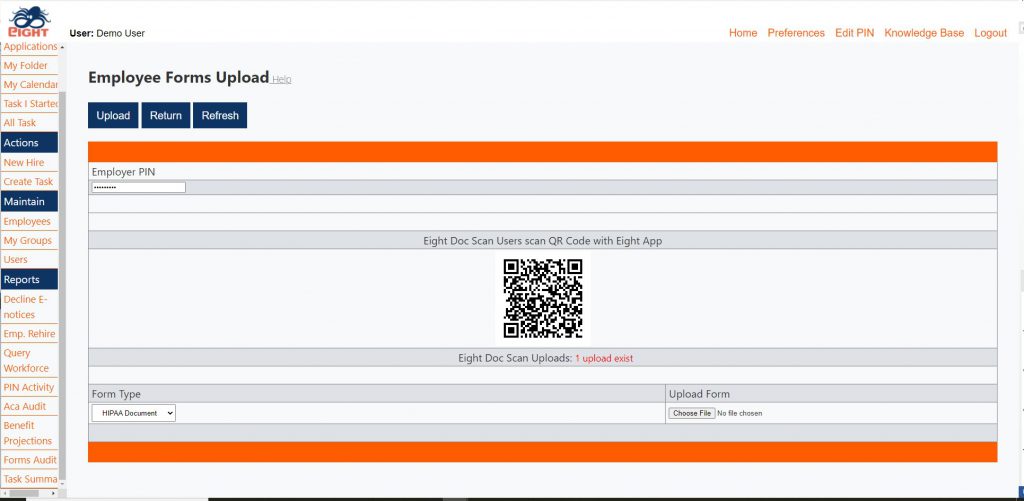
Task: Click the QR code image
Action: pos(543,299)
